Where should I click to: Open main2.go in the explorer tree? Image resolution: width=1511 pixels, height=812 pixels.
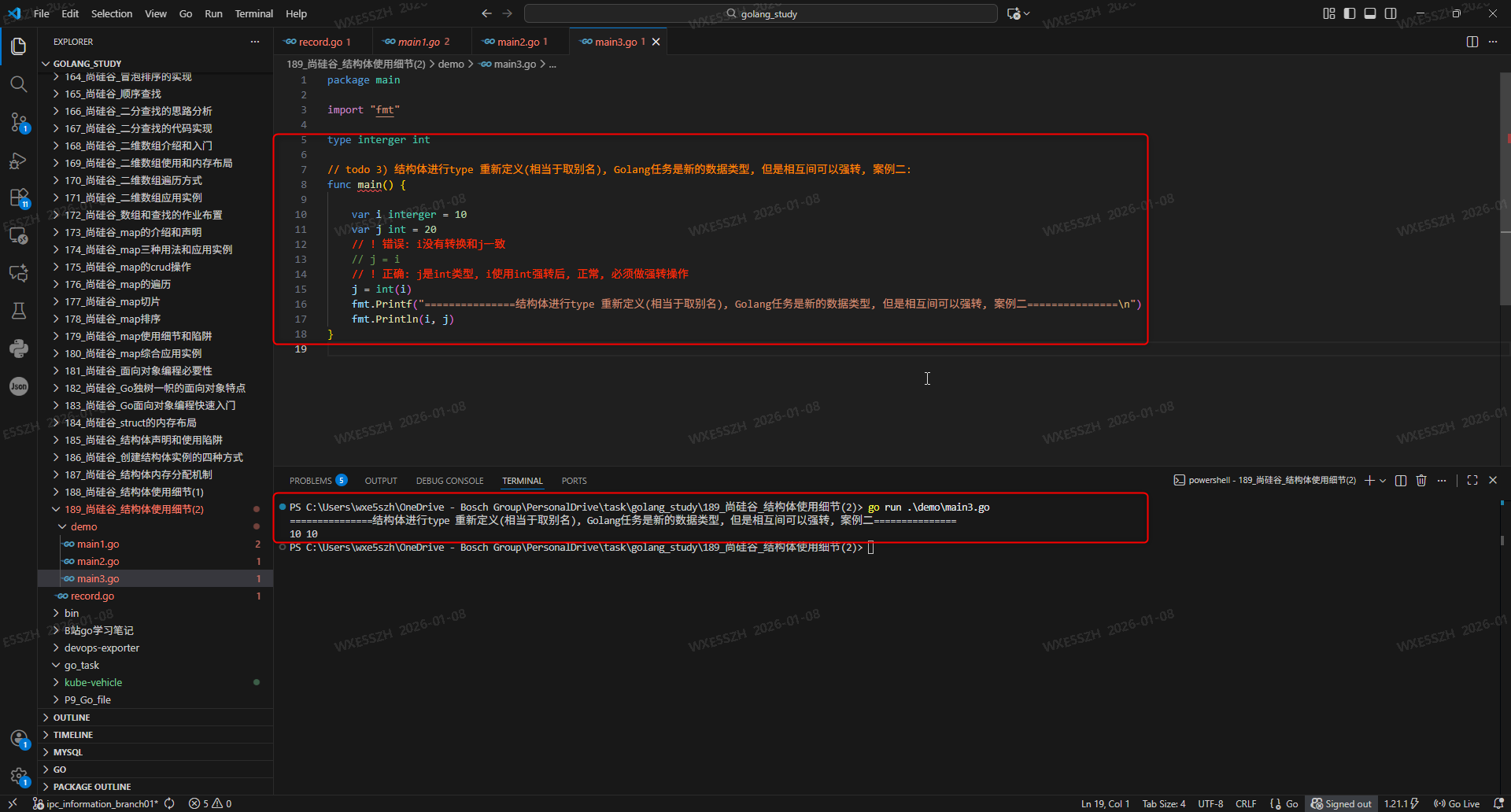point(155,561)
